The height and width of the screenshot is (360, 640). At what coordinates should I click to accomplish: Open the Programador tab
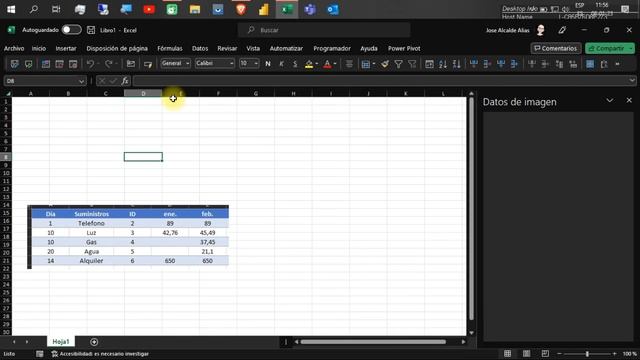pos(332,48)
